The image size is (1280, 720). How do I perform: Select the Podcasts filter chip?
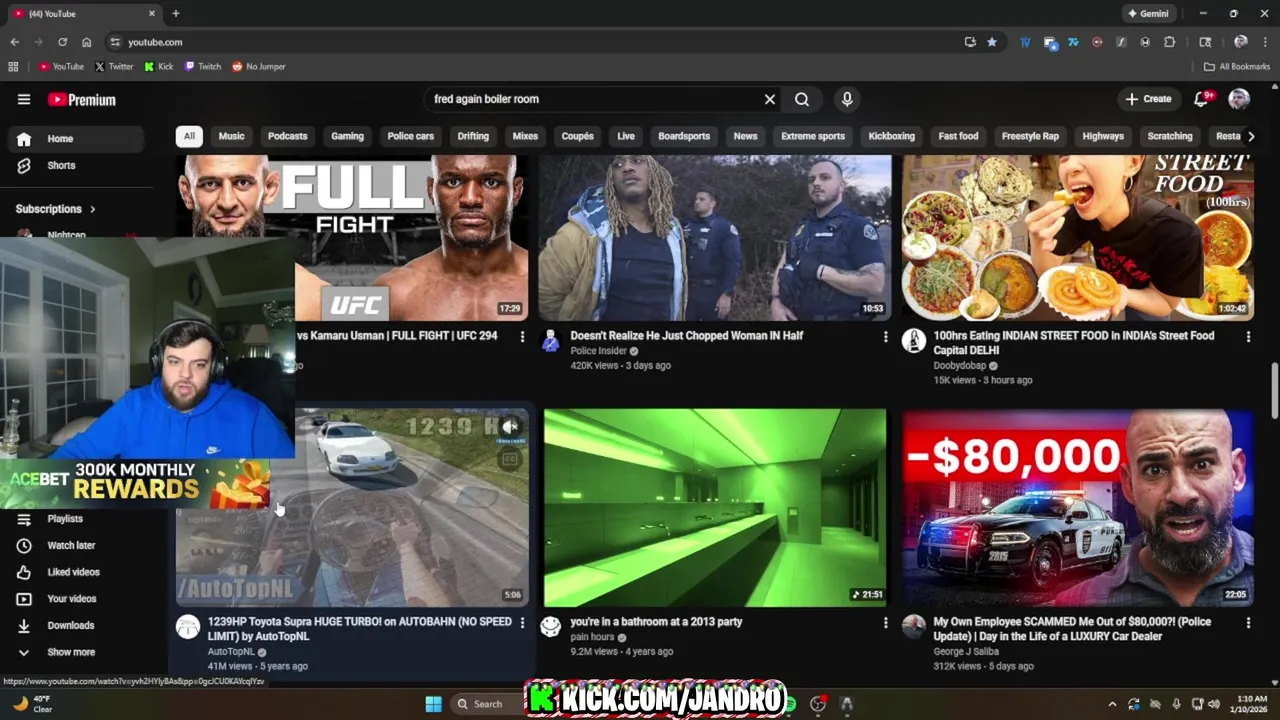click(288, 136)
